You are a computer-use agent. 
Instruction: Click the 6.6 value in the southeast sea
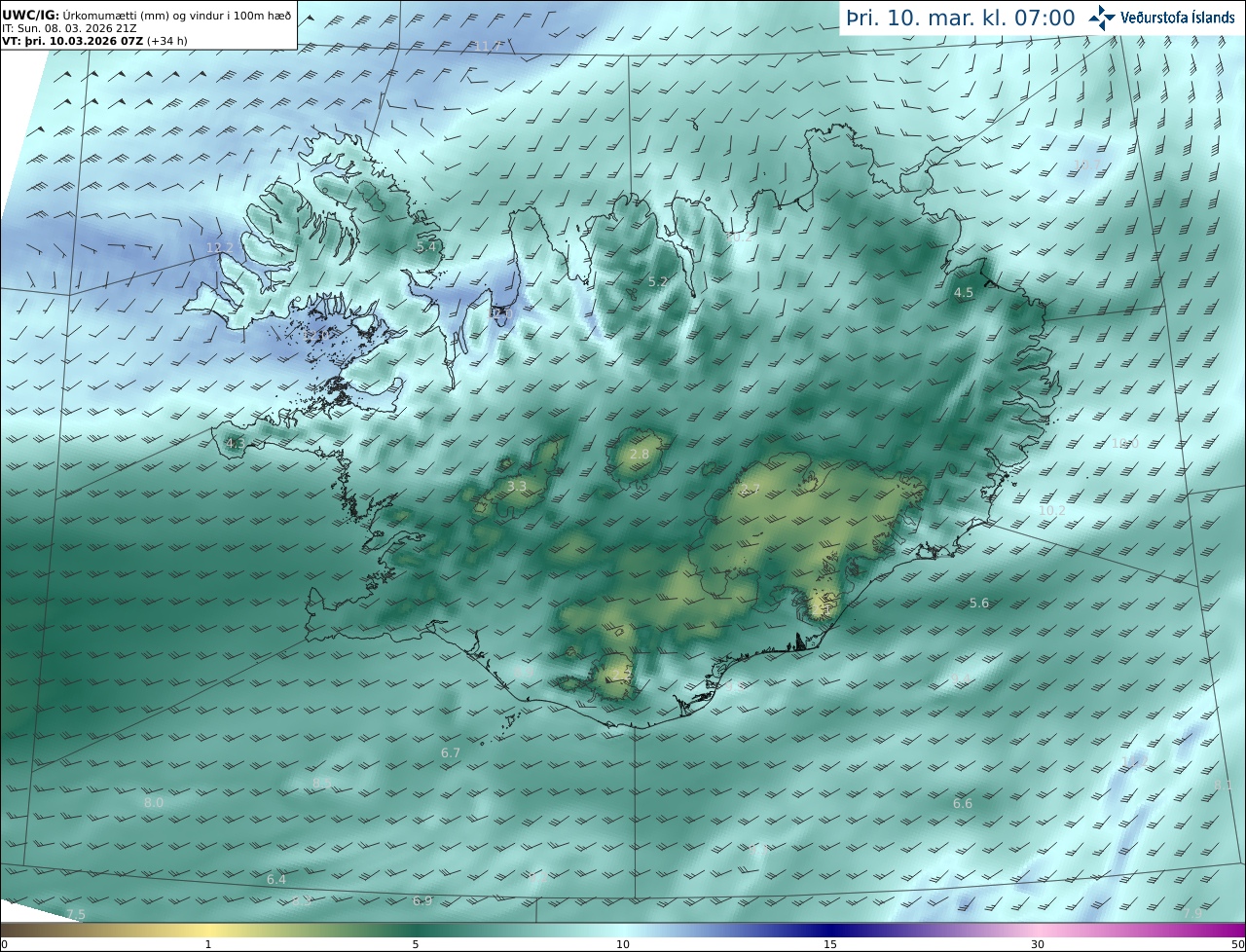[x=963, y=804]
